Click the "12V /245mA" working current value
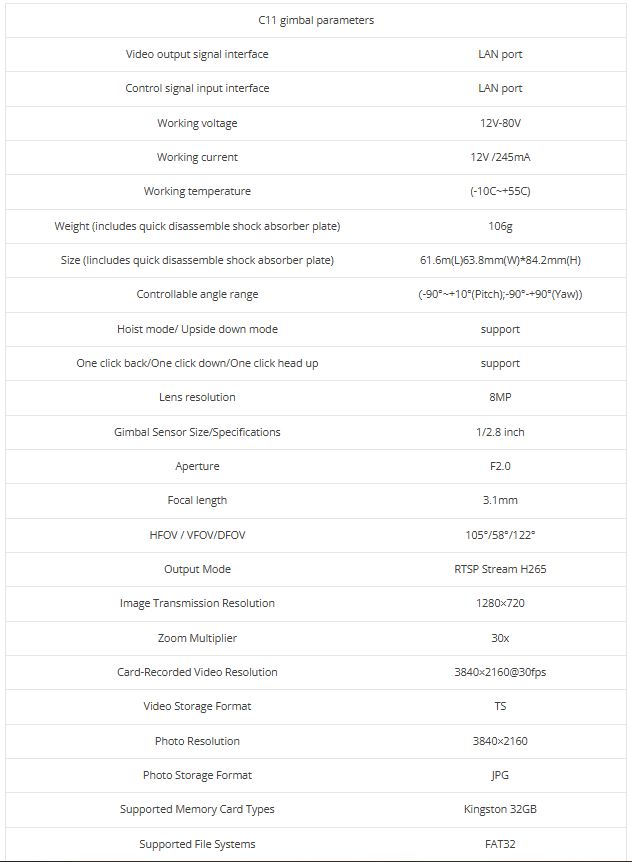The width and height of the screenshot is (632, 862). [500, 157]
